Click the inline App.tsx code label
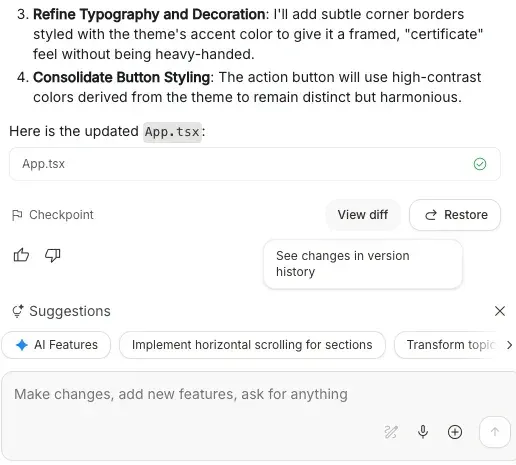The width and height of the screenshot is (516, 465). [x=172, y=132]
